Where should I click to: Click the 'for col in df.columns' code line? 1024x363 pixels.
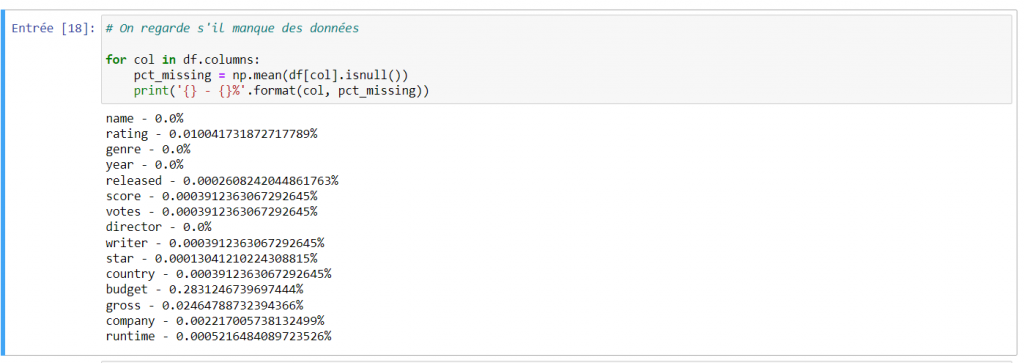click(174, 59)
